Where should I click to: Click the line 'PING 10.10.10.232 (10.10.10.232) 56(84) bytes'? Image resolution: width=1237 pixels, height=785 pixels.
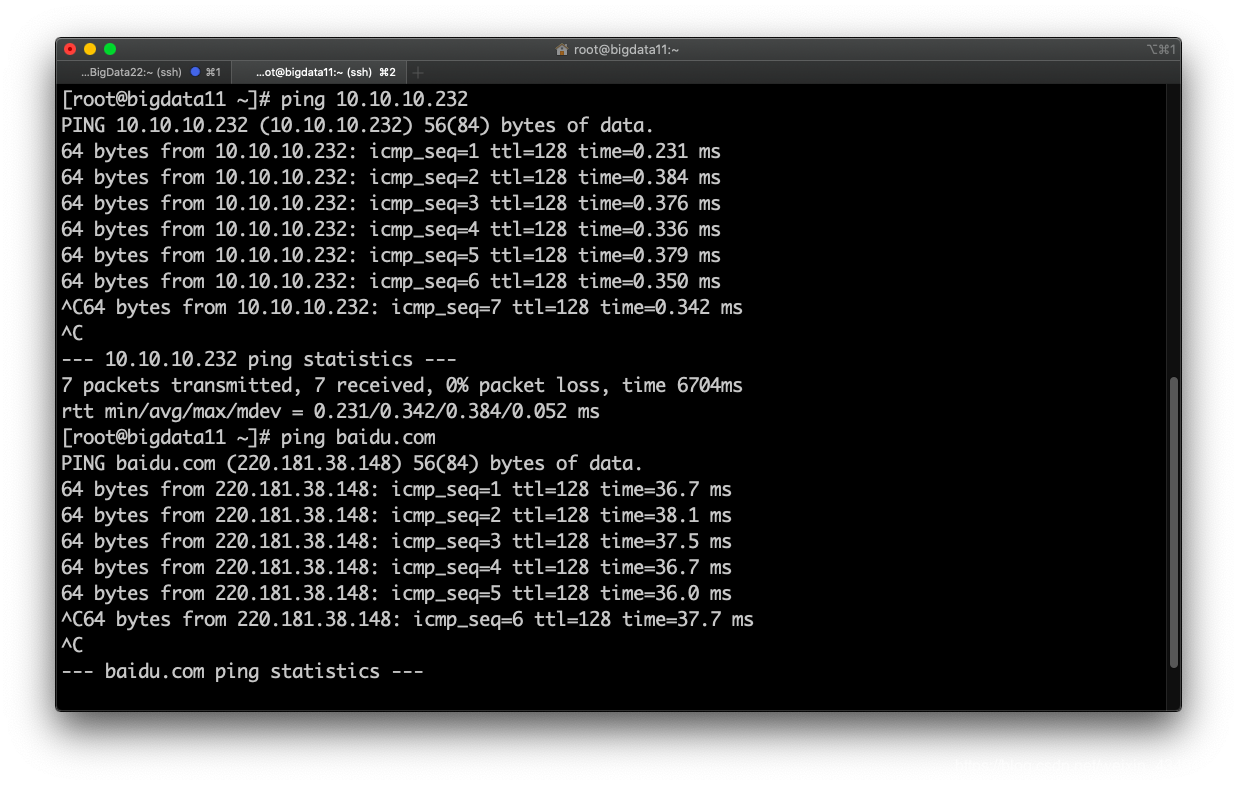click(357, 126)
